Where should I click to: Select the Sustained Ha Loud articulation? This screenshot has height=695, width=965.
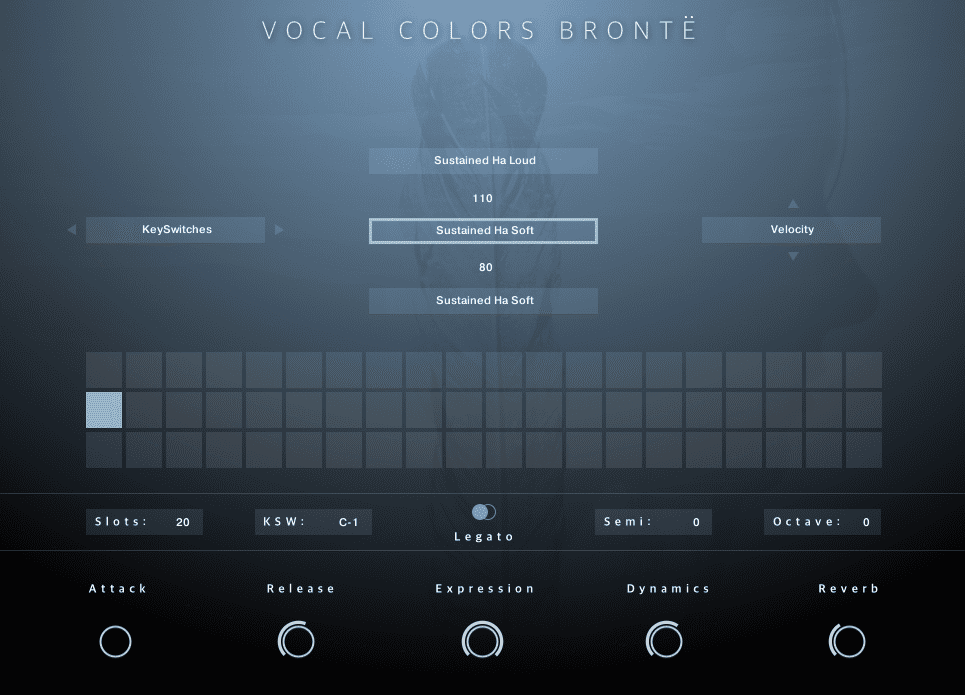pos(483,161)
